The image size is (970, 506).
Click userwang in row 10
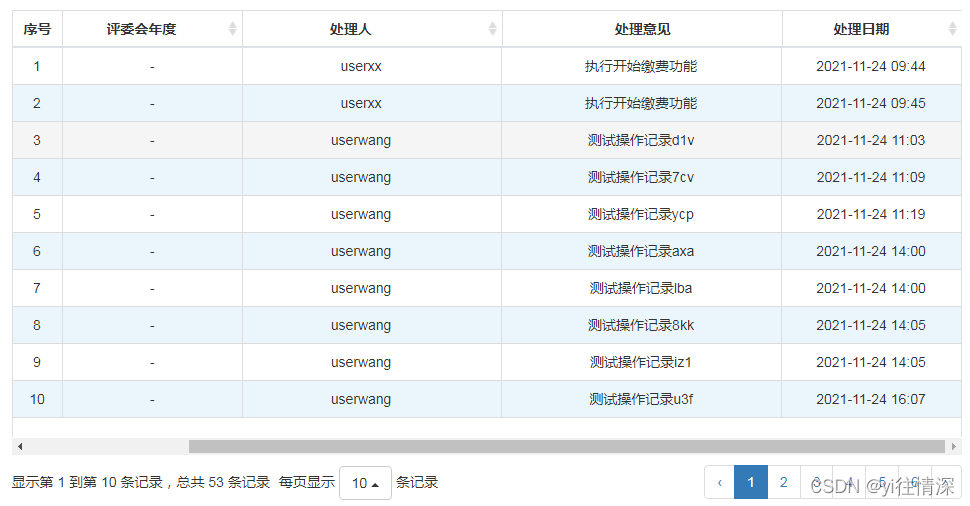pyautogui.click(x=361, y=400)
